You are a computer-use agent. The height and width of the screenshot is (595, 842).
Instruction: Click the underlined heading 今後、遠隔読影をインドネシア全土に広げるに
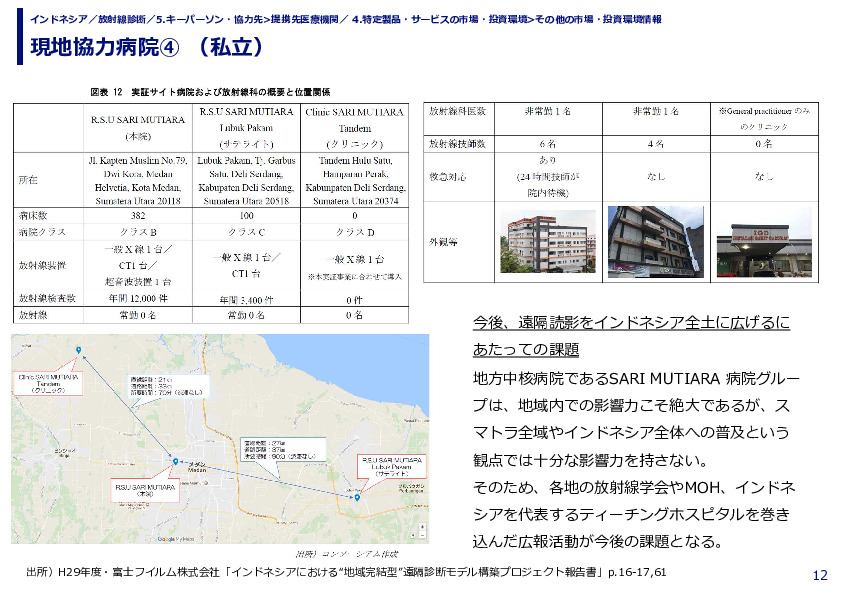point(632,322)
